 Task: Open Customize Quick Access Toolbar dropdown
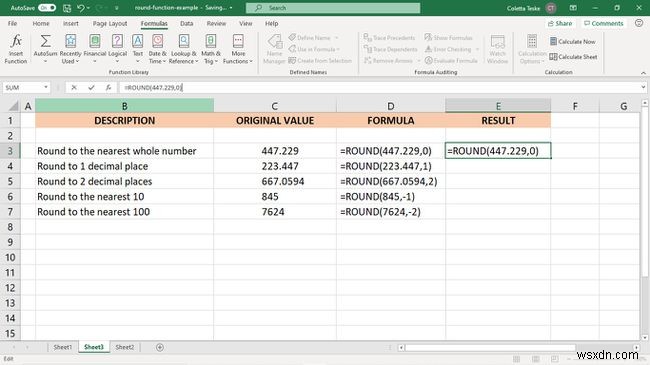point(116,8)
